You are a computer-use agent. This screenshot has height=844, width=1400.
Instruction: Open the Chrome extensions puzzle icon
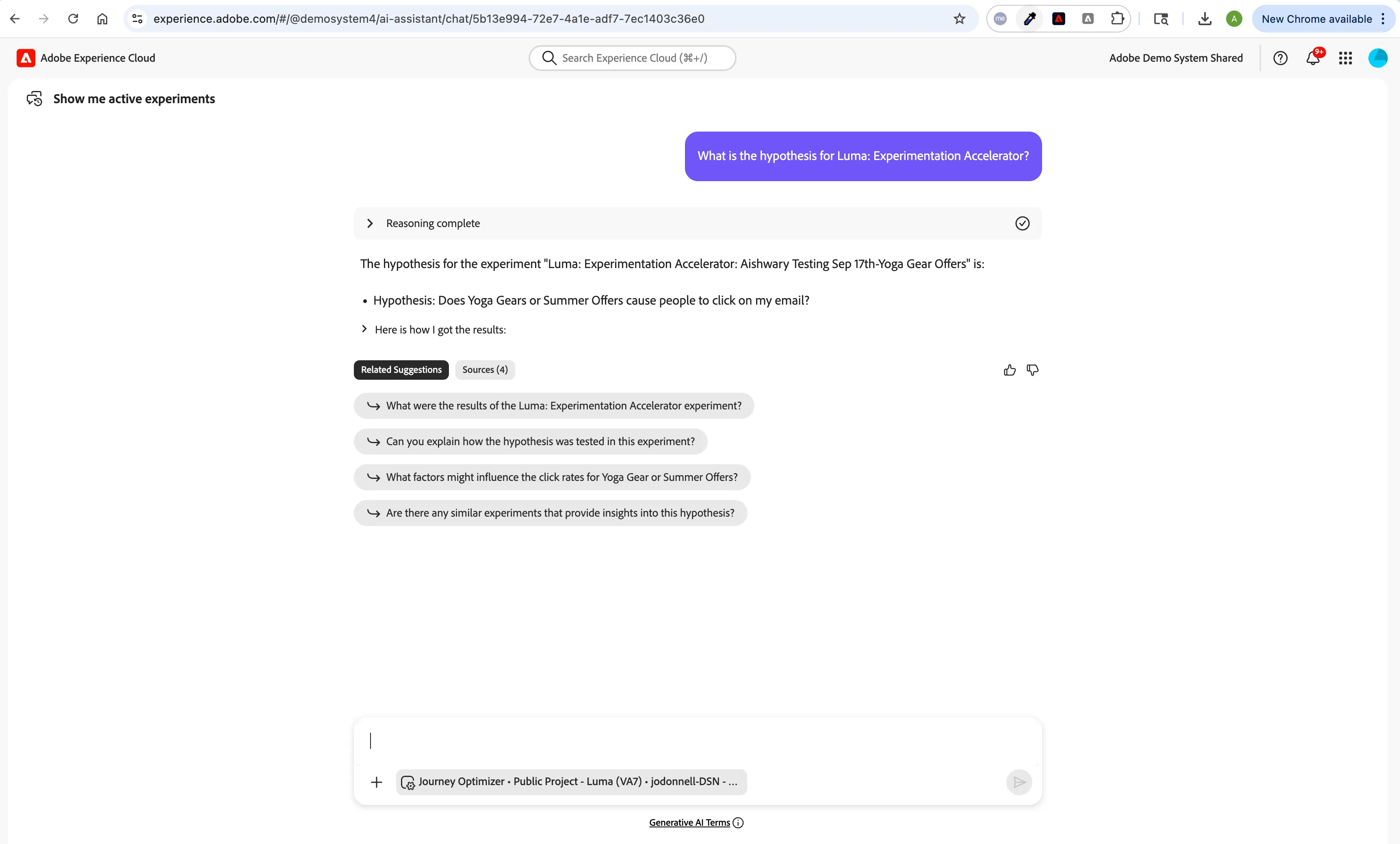(x=1117, y=19)
